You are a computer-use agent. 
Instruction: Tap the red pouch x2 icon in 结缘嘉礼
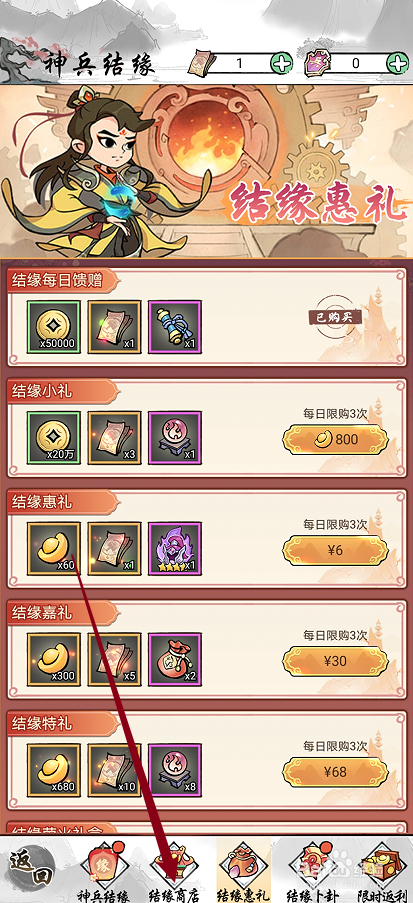tap(175, 659)
